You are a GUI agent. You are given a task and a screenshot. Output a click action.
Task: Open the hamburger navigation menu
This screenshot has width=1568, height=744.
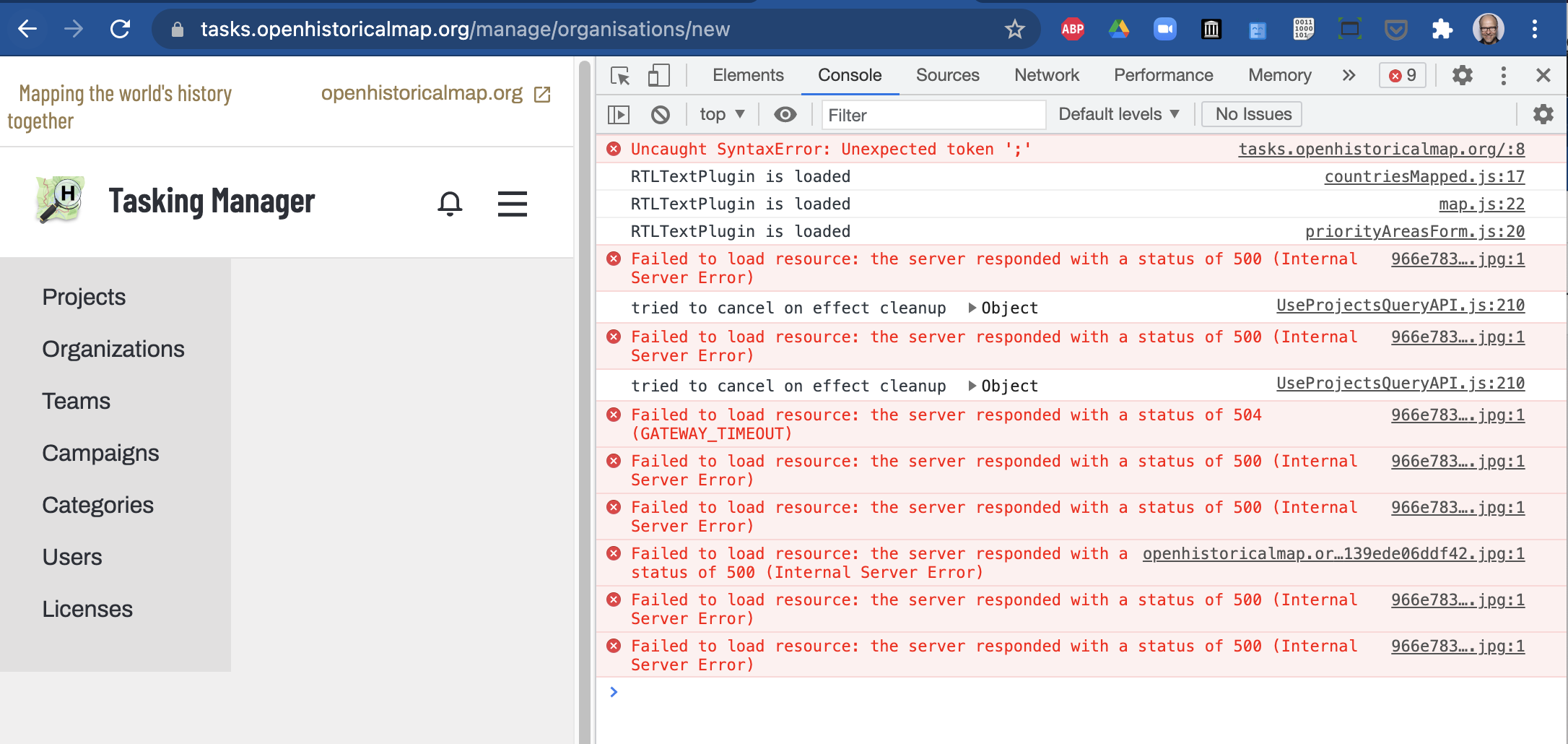[x=513, y=204]
